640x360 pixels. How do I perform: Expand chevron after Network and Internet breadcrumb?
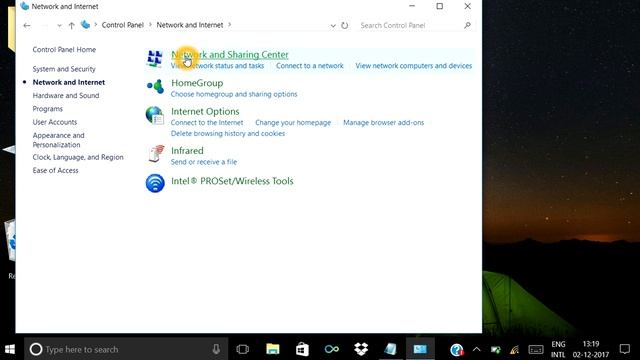[230, 25]
